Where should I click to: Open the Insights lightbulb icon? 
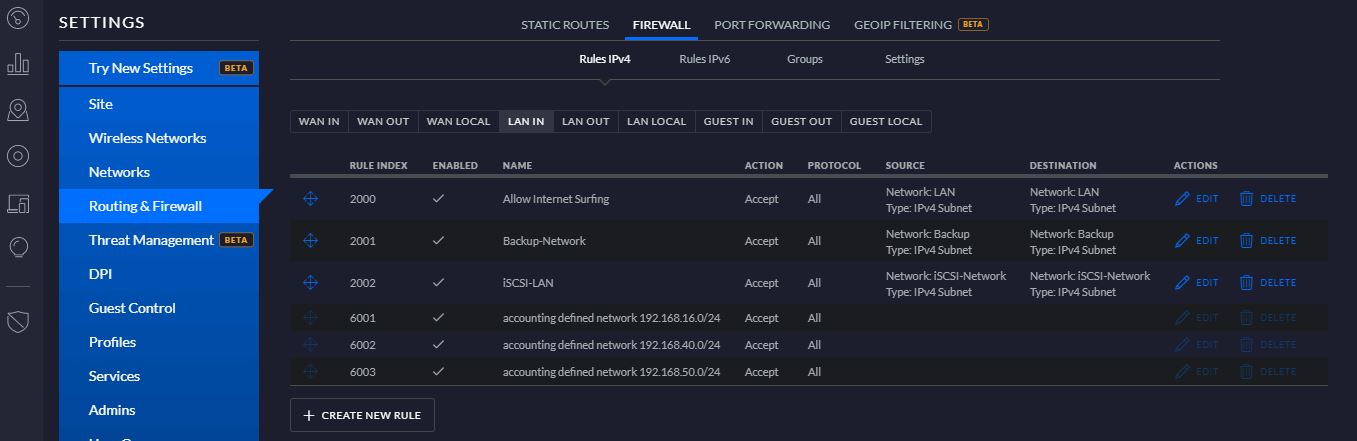pos(18,247)
